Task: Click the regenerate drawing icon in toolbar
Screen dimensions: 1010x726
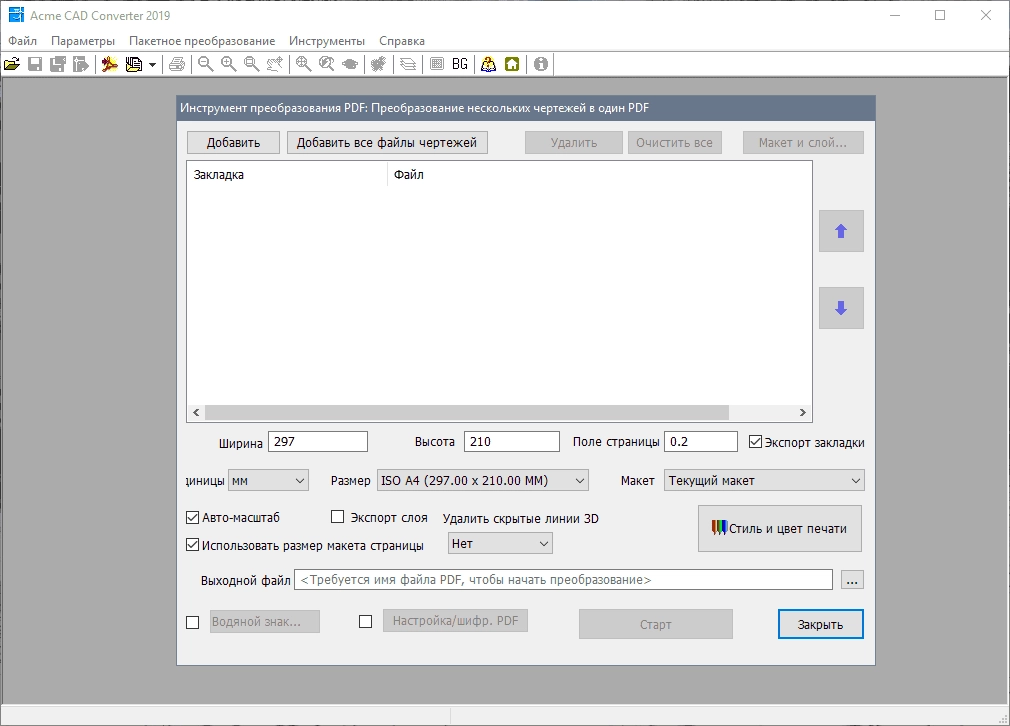Action: pyautogui.click(x=379, y=64)
